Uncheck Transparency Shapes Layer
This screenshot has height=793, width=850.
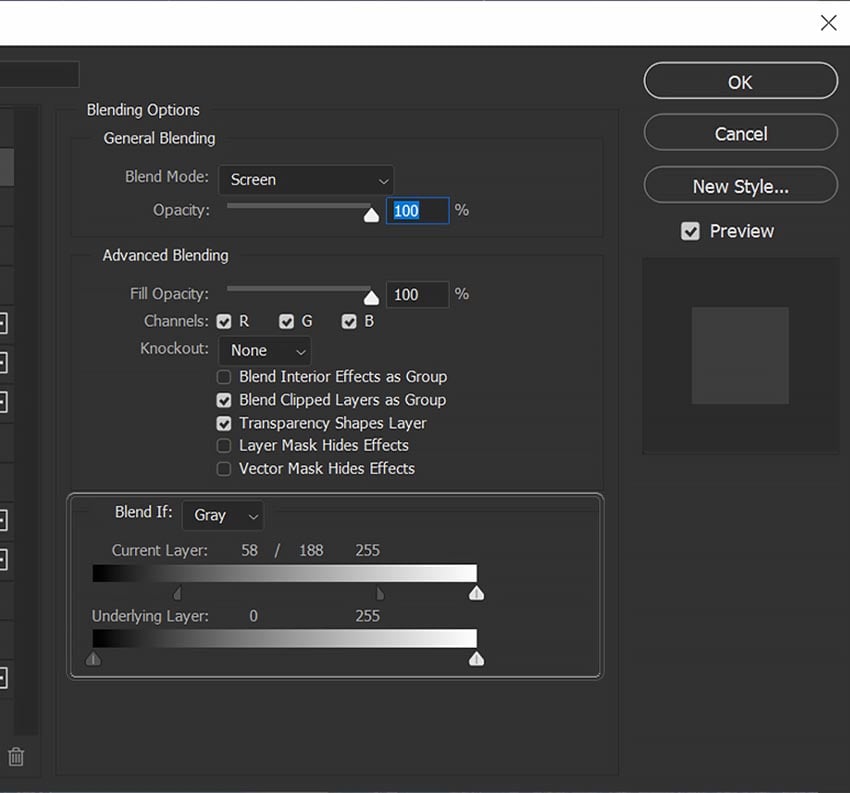click(224, 423)
